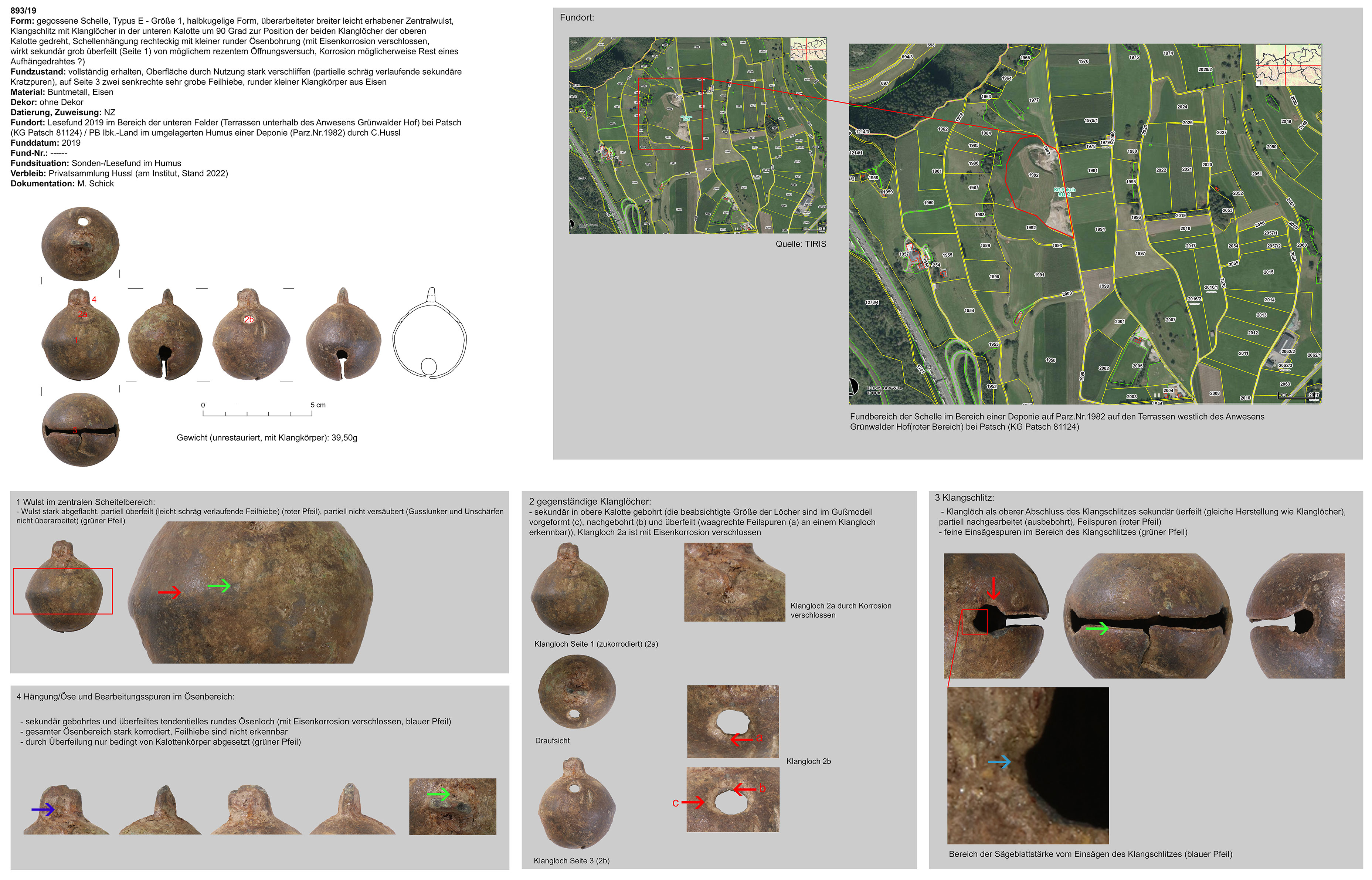Click the light blue arrow in saw-cut close-up
This screenshot has width=1372, height=880.
tap(999, 762)
